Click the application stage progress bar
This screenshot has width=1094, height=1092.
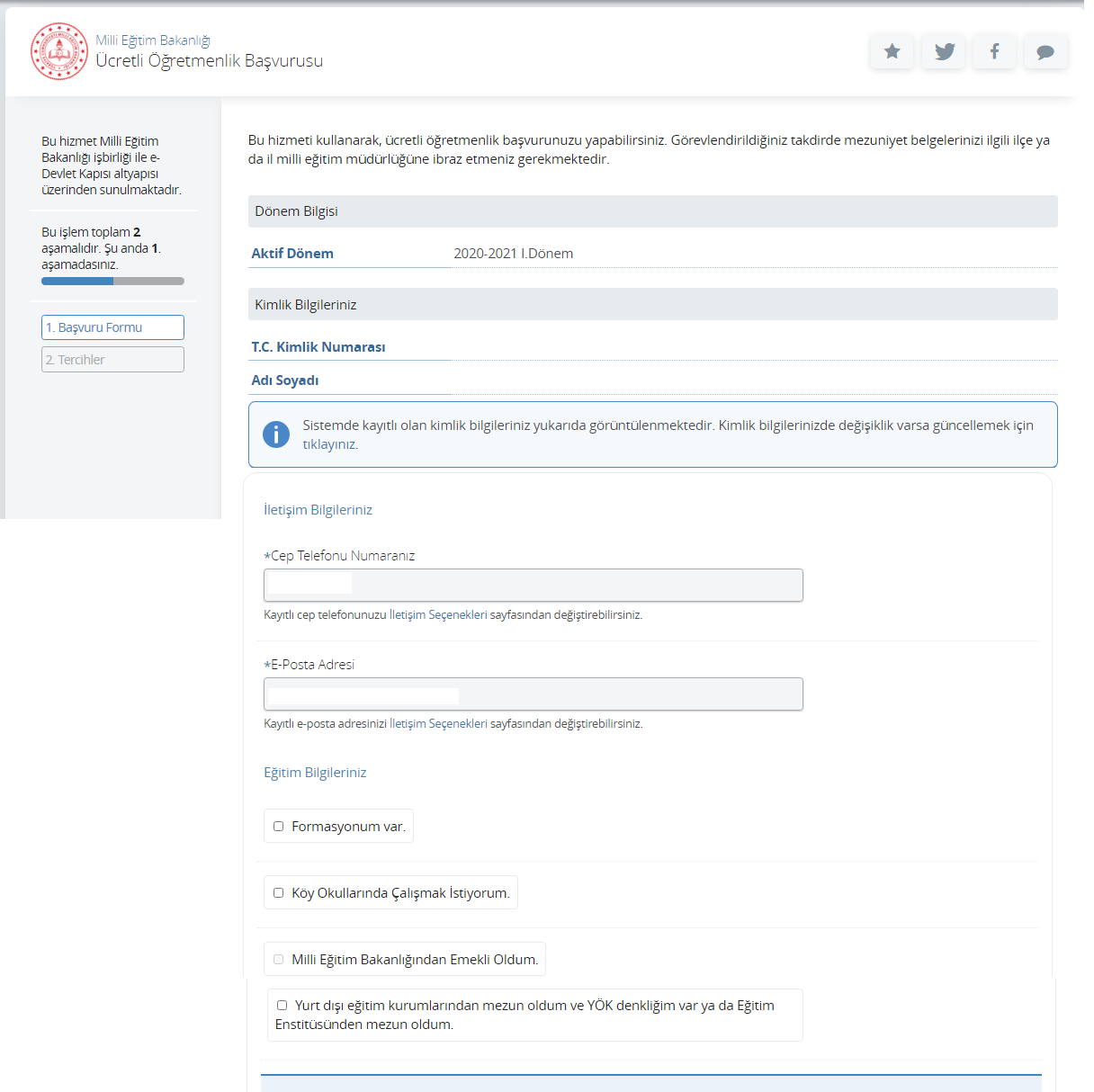112,282
